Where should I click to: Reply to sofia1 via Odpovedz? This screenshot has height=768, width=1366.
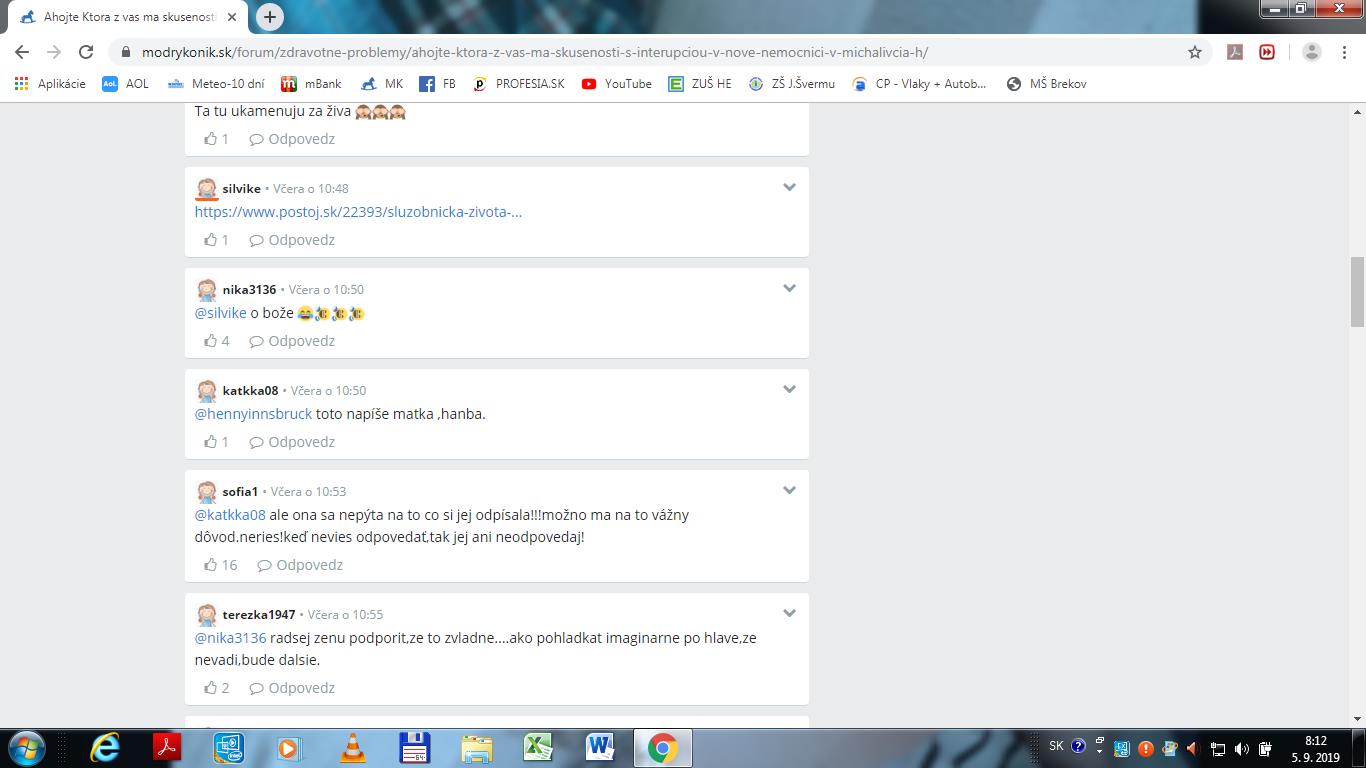[x=300, y=565]
